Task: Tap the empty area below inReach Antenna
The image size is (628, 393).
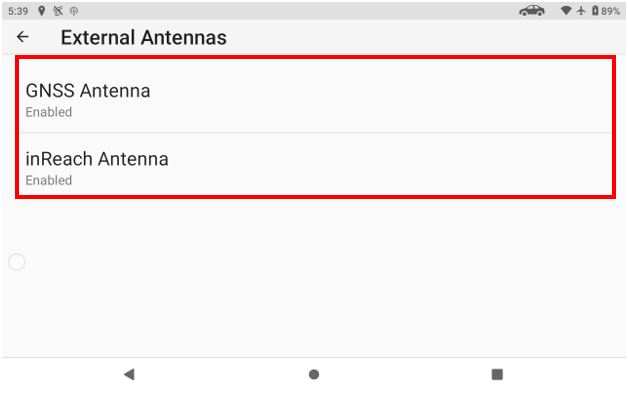Action: pos(314,276)
